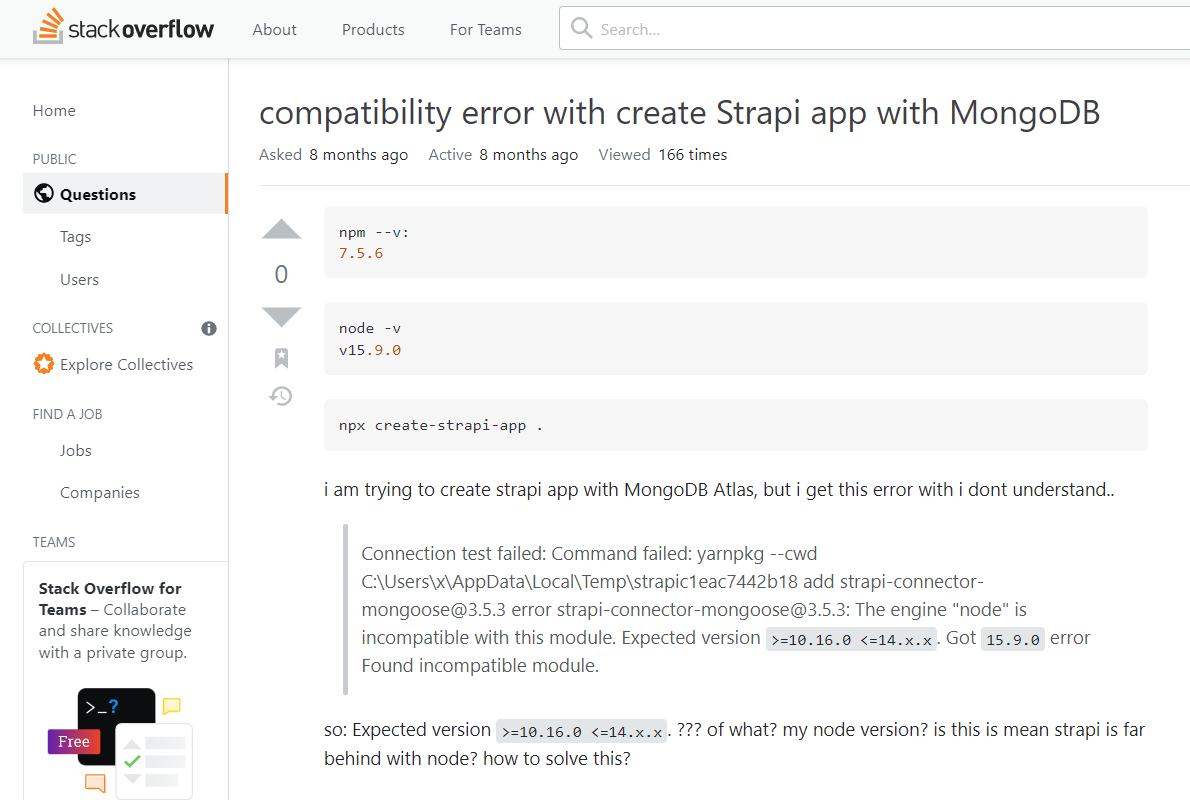Click the COLLECTIVES section heading
Image resolution: width=1190 pixels, height=800 pixels.
(73, 328)
